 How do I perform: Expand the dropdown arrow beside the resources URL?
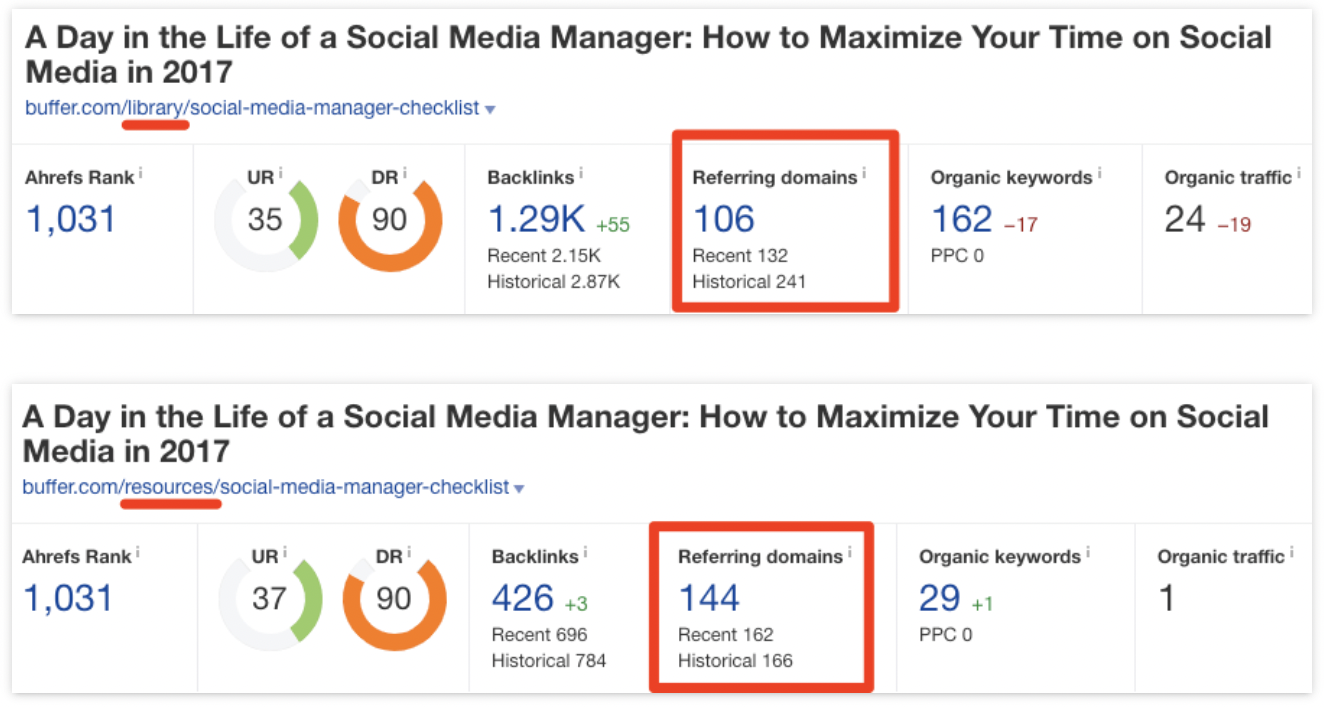click(519, 489)
